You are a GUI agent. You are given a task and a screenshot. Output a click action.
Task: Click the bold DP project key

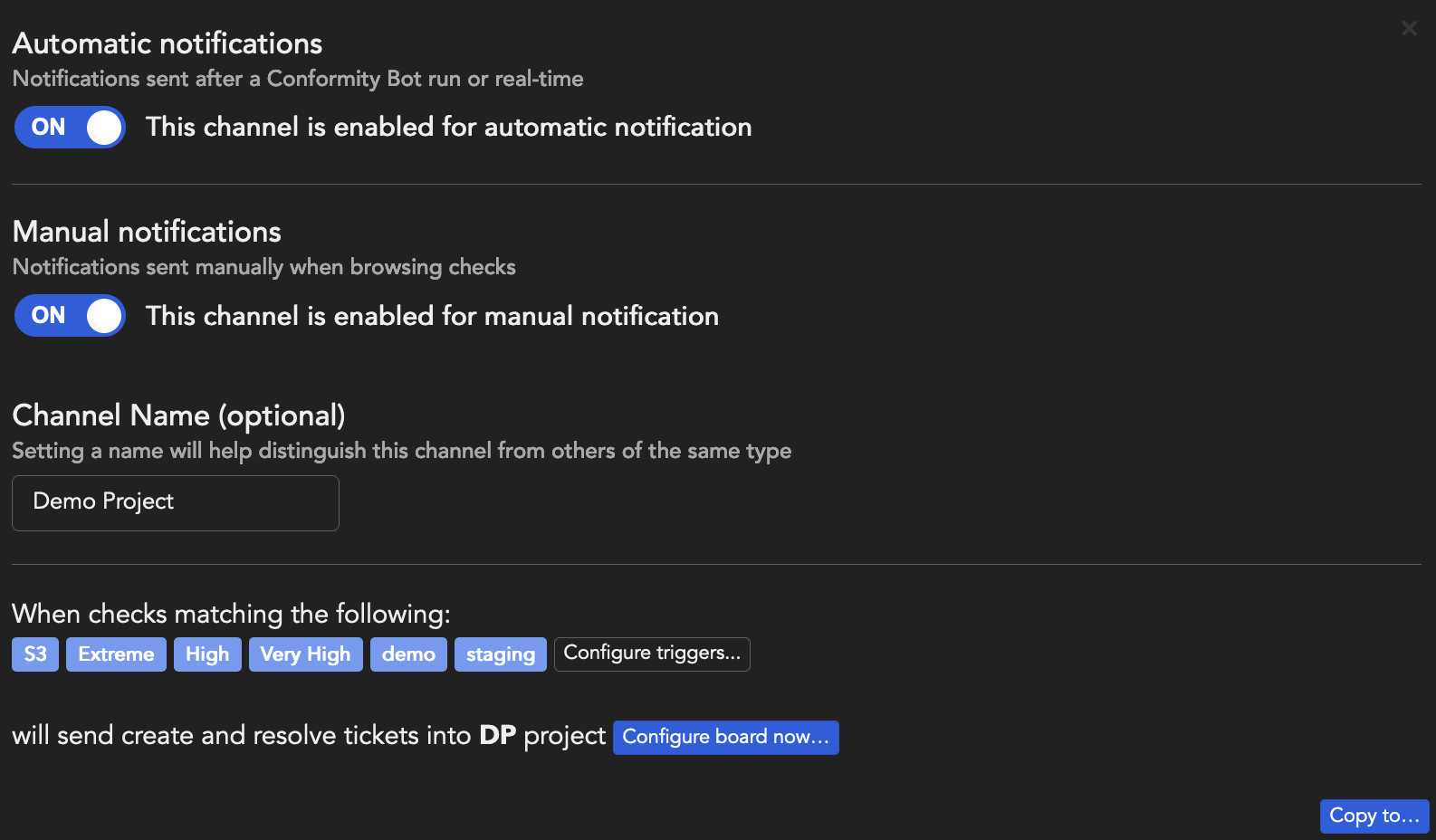pyautogui.click(x=497, y=736)
